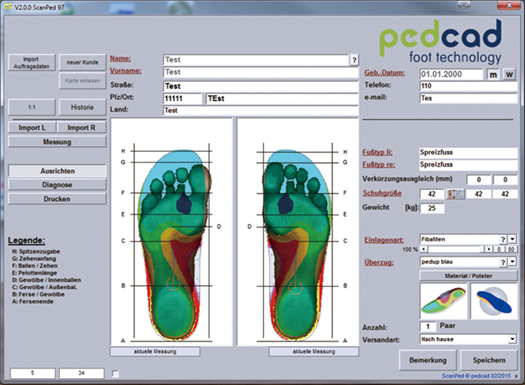Viewport: 525px width, 385px height.
Task: Select the blue insole cover preview image
Action: tap(494, 301)
